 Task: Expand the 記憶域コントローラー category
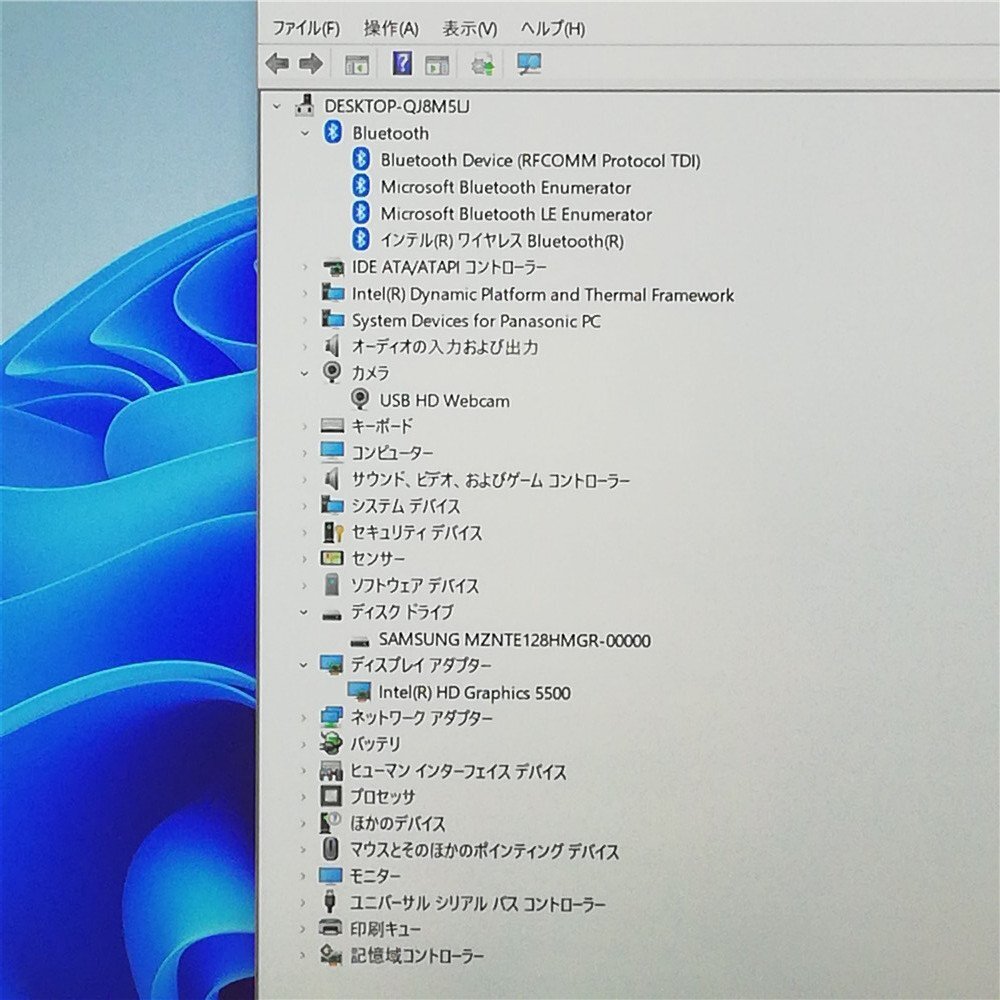tap(304, 955)
